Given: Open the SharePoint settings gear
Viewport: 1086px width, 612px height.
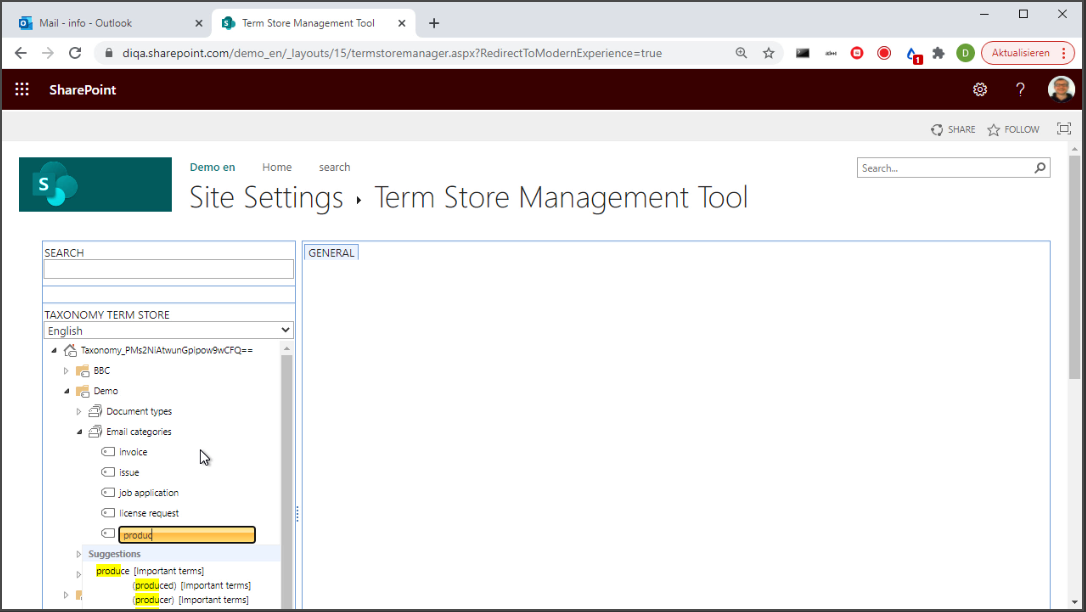Looking at the screenshot, I should coord(980,90).
